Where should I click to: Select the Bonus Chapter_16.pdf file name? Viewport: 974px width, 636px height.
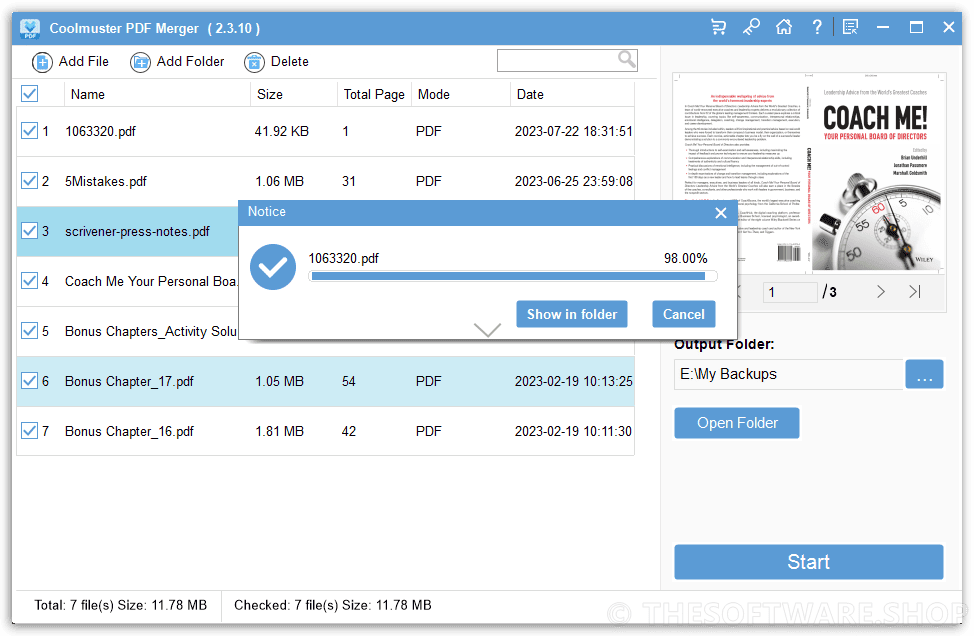(x=129, y=431)
